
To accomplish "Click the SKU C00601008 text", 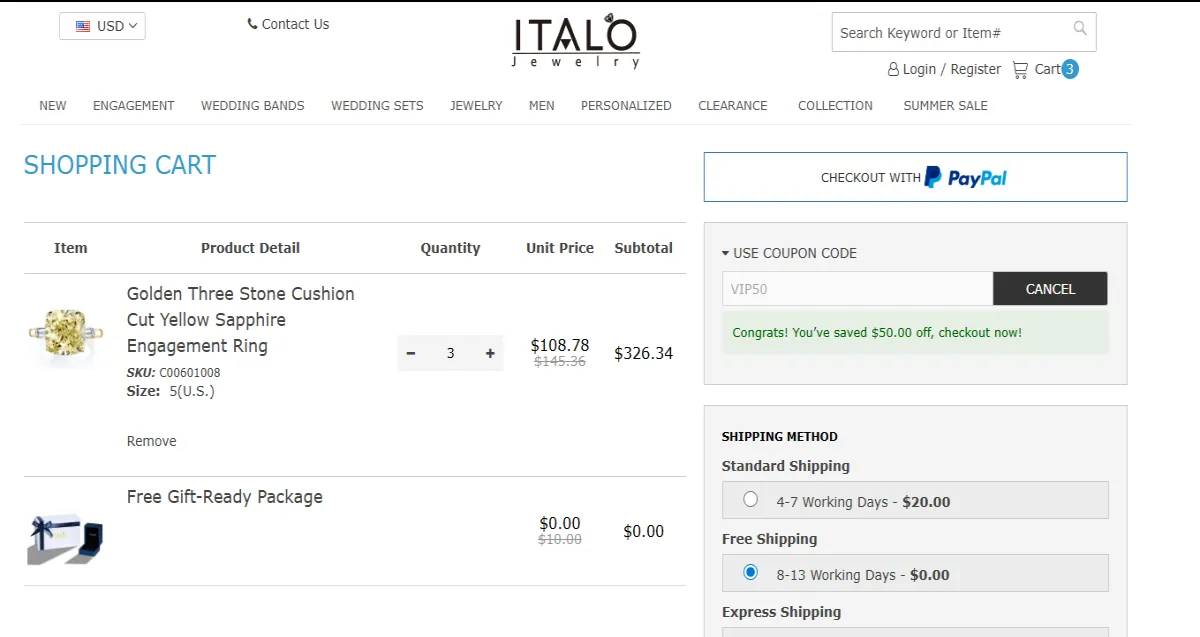I will pyautogui.click(x=174, y=373).
